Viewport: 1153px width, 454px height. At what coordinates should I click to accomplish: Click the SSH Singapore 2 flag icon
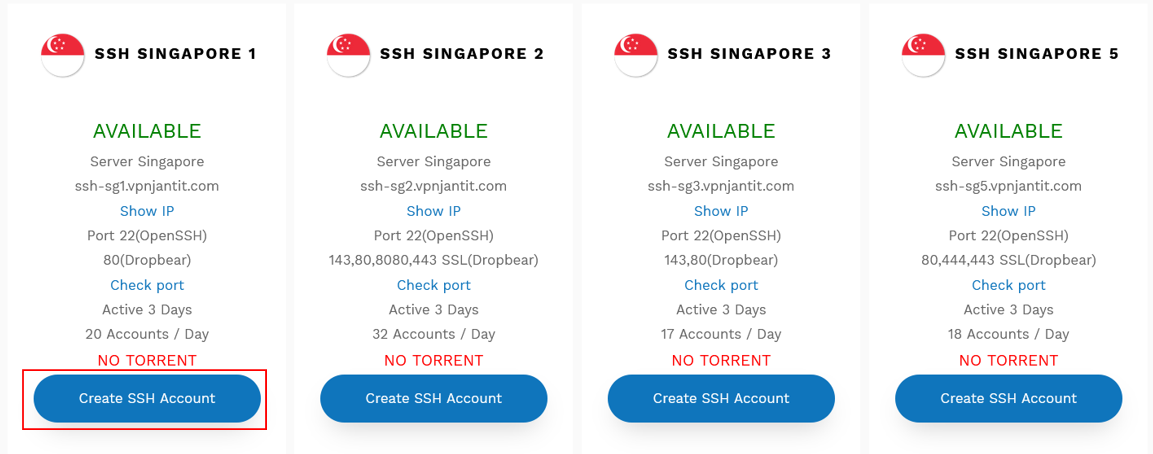(348, 54)
